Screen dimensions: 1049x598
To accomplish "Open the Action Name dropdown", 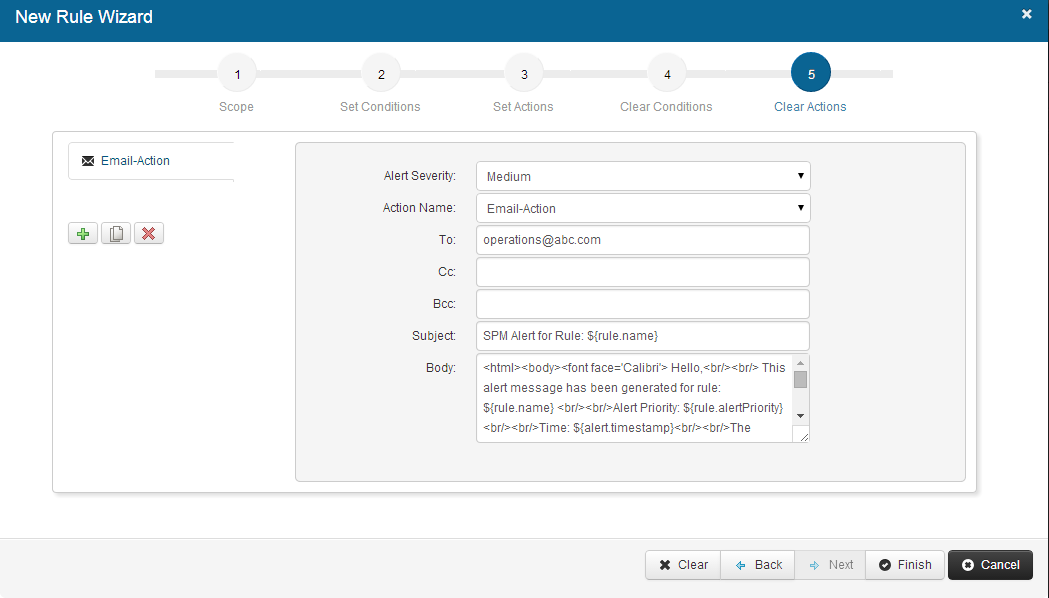I will click(643, 208).
